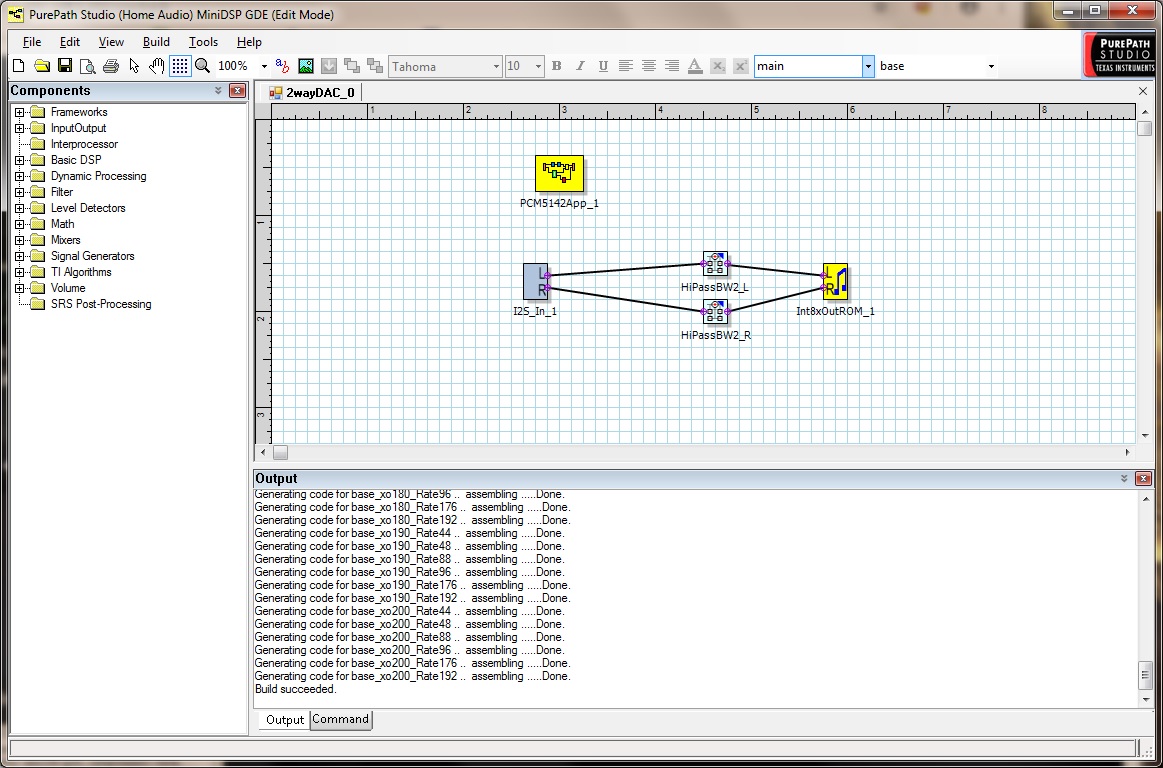Image resolution: width=1163 pixels, height=768 pixels.
Task: Expand the Mixers tree node
Action: pyautogui.click(x=19, y=240)
